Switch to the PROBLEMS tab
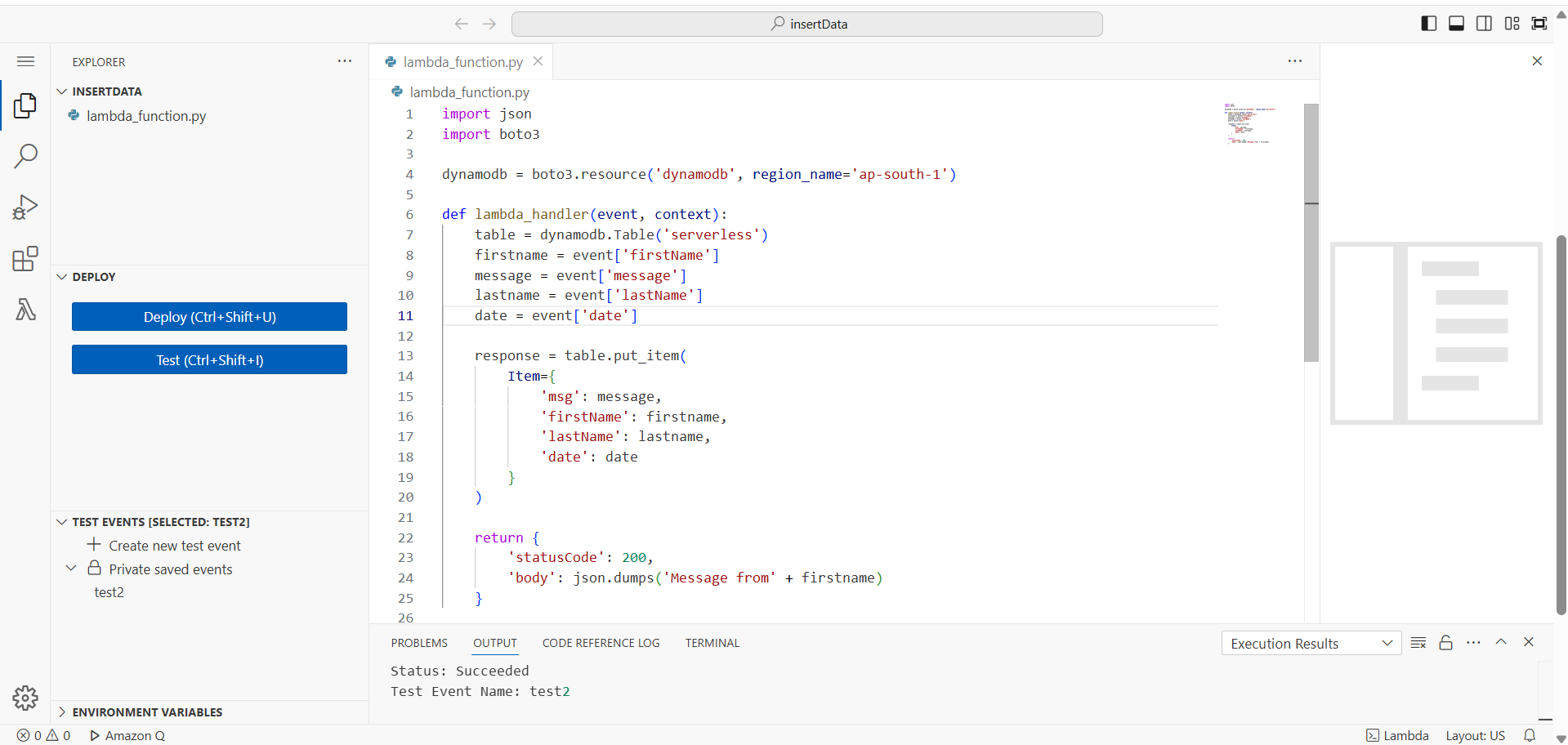The height and width of the screenshot is (745, 1568). coord(419,643)
